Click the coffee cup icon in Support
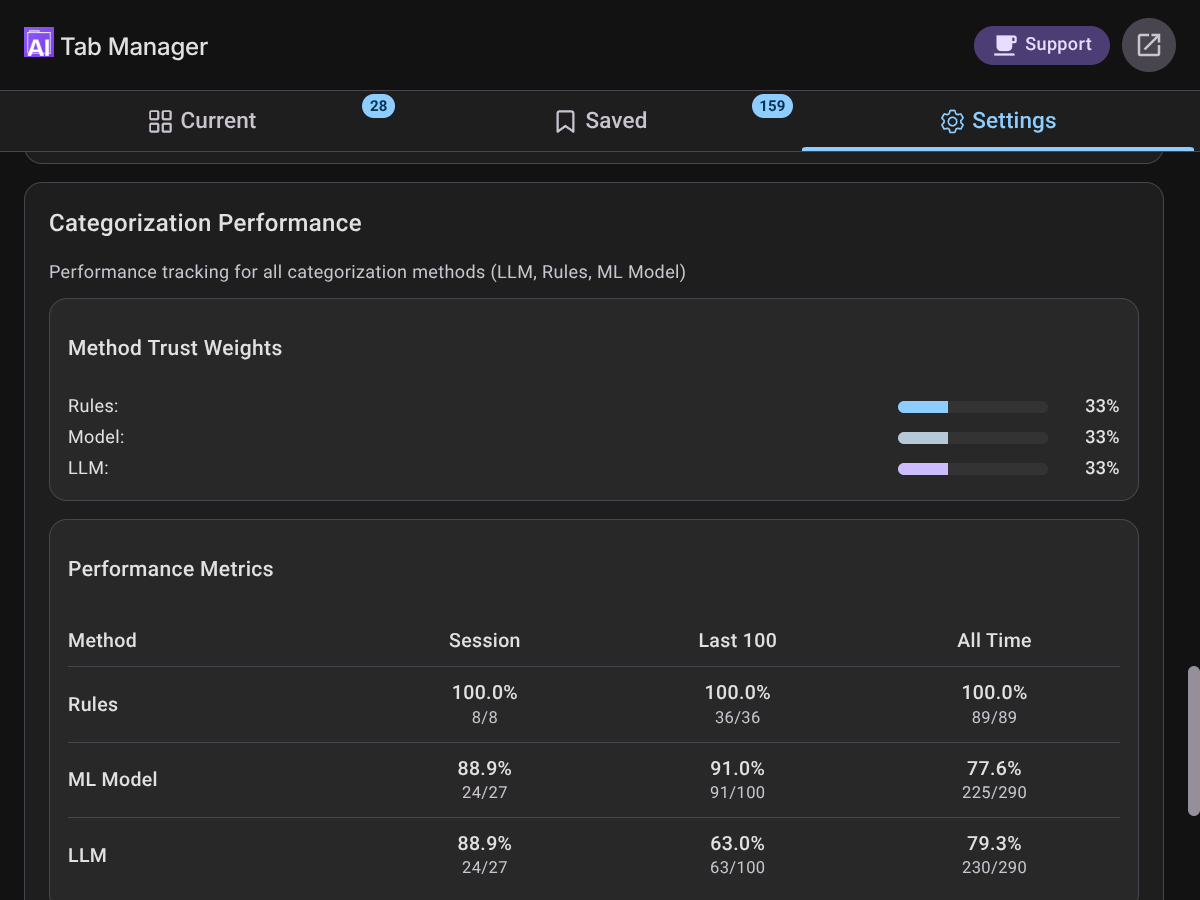The image size is (1200, 900). click(x=1004, y=45)
